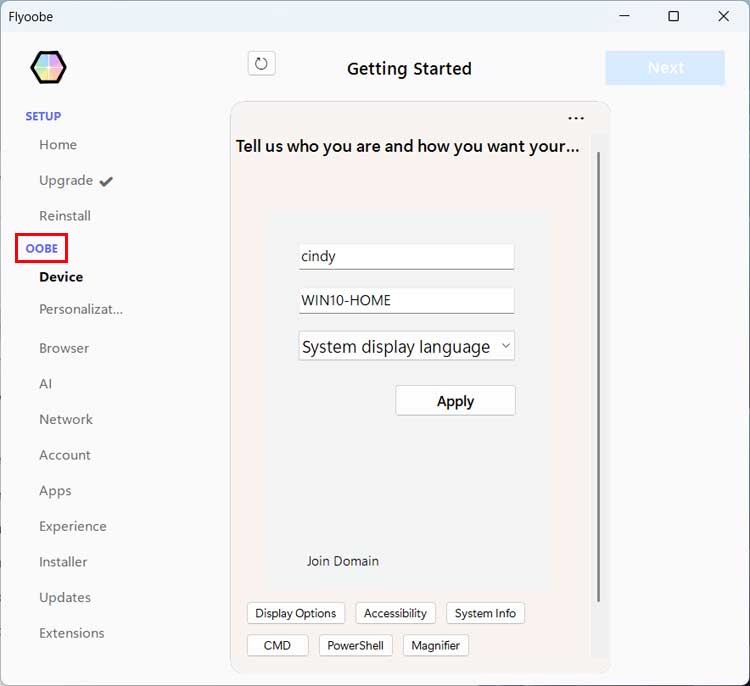Screen dimensions: 750x686
Task: Click inside the cindy username field
Action: coord(406,256)
